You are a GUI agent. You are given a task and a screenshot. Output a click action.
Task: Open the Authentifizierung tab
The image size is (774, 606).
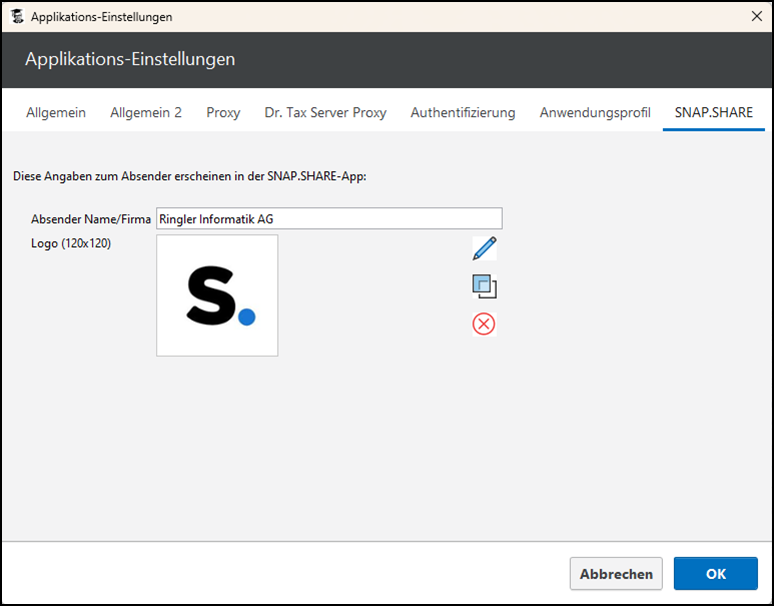(463, 113)
